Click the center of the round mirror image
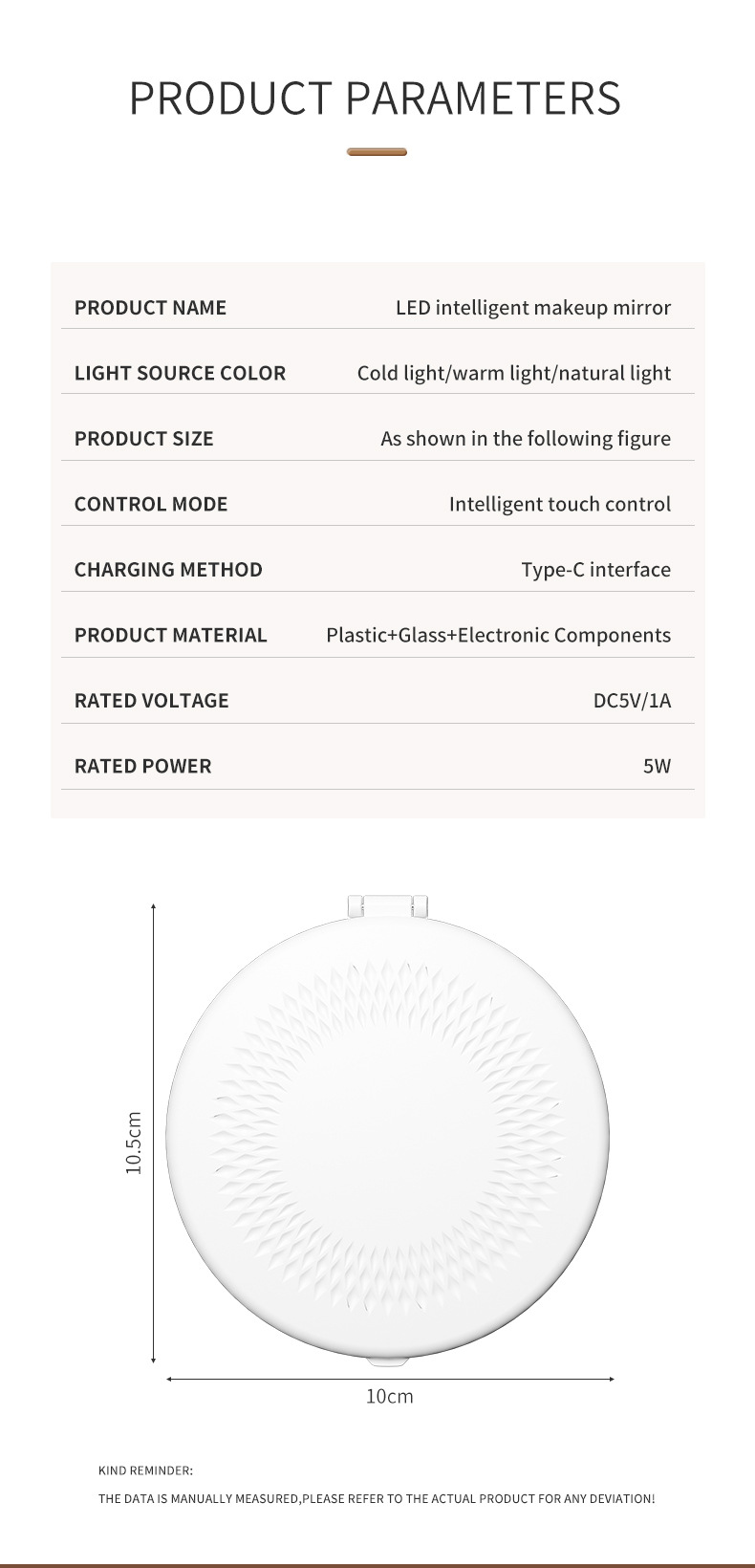755x1568 pixels. pos(387,1136)
